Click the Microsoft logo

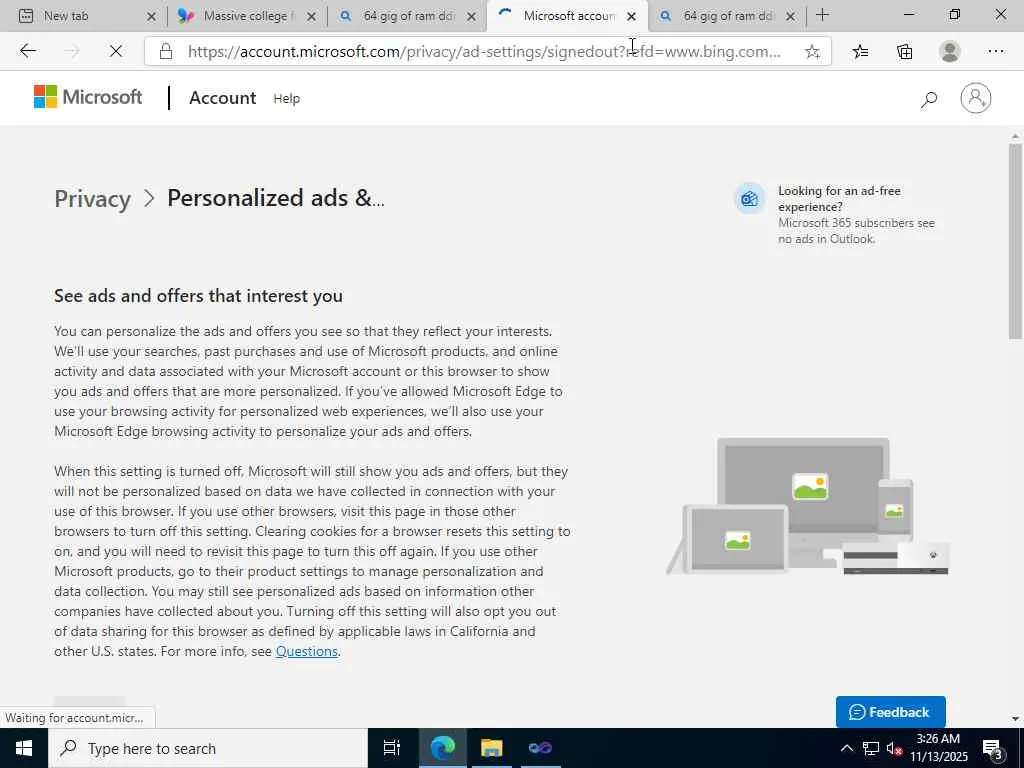point(88,97)
